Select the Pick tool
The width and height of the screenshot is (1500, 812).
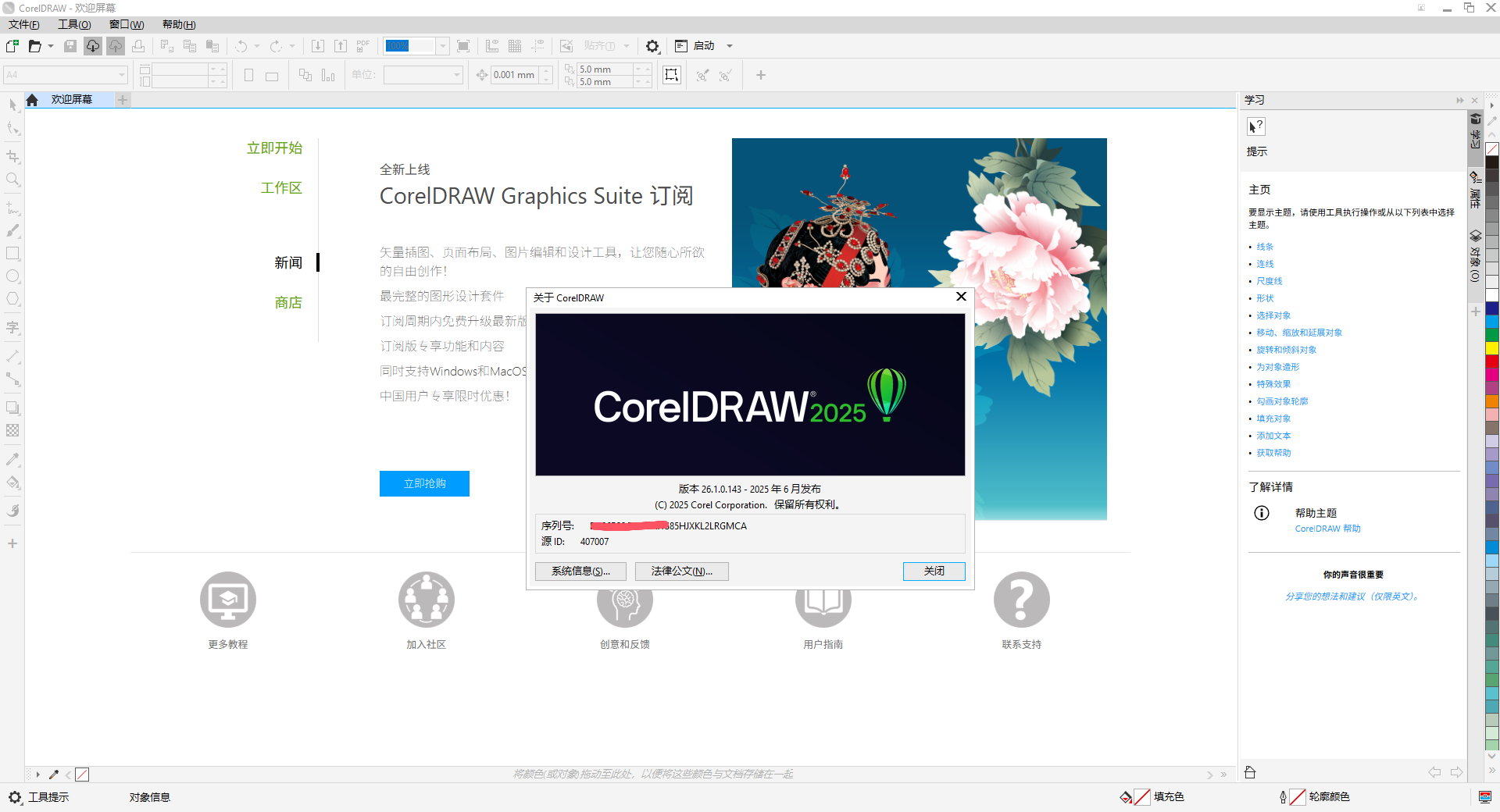coord(12,105)
